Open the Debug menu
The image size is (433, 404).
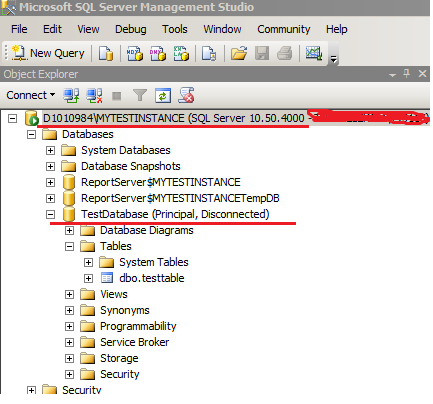click(131, 29)
